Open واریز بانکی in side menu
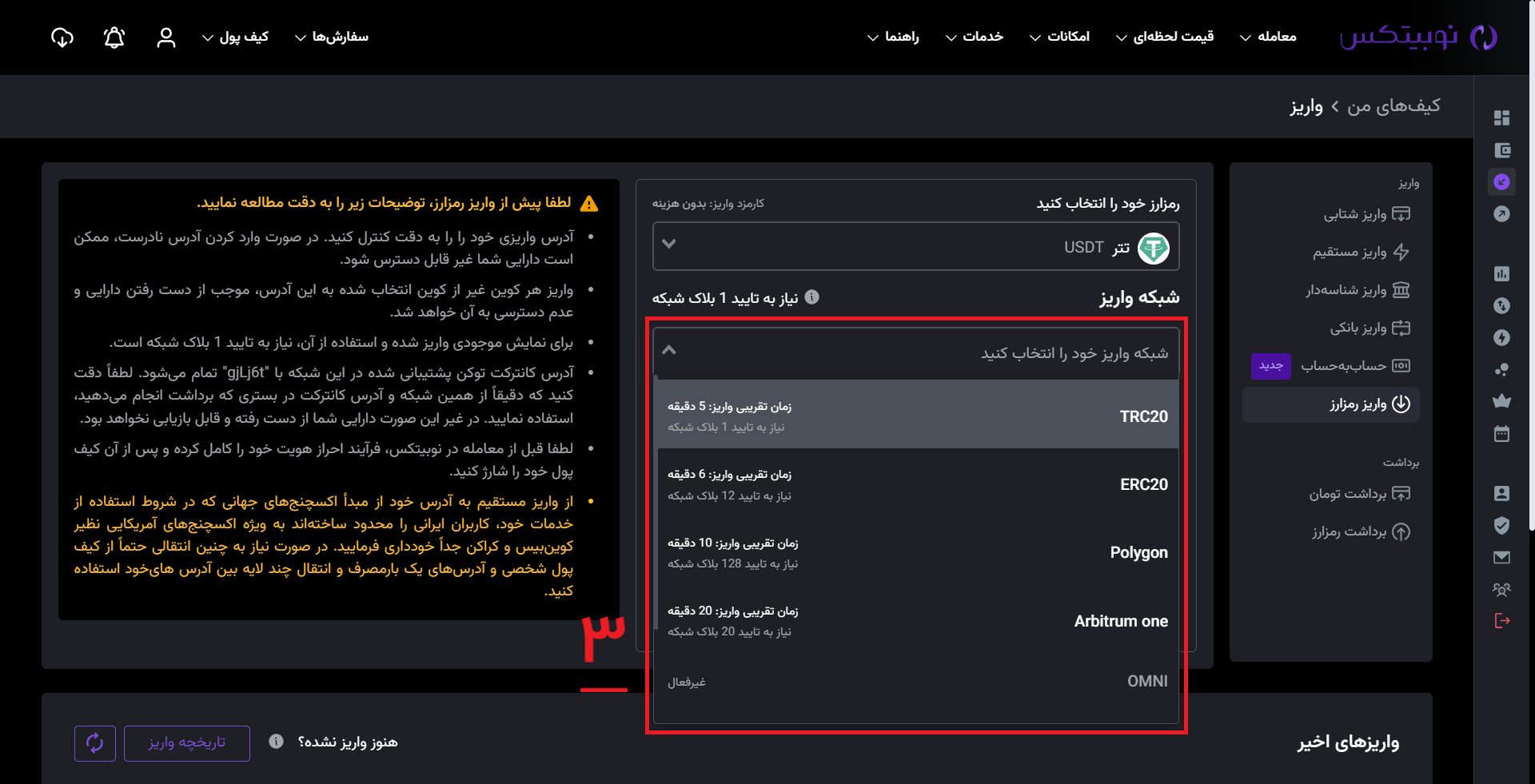Screen dimensions: 1535x784 pyautogui.click(x=1370, y=328)
